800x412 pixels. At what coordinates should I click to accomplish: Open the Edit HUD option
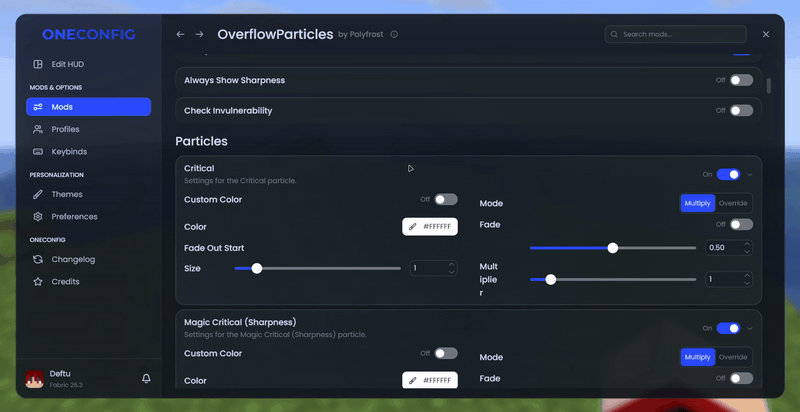pyautogui.click(x=58, y=64)
